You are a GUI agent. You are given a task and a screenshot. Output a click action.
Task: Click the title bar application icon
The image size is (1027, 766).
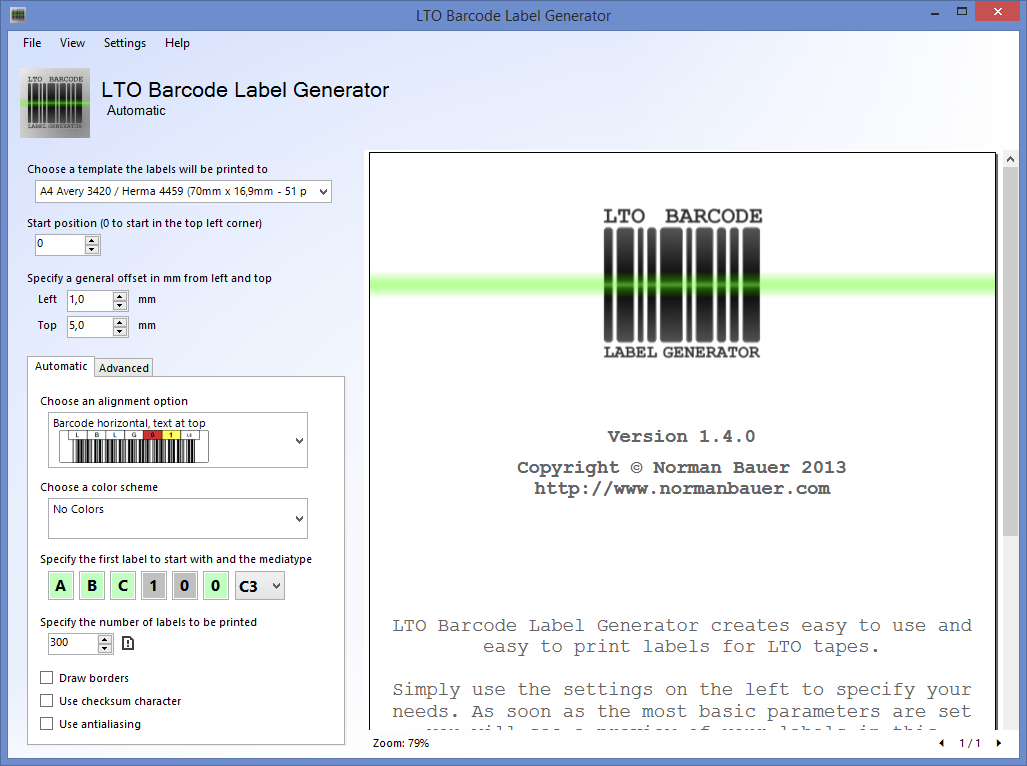tap(17, 15)
